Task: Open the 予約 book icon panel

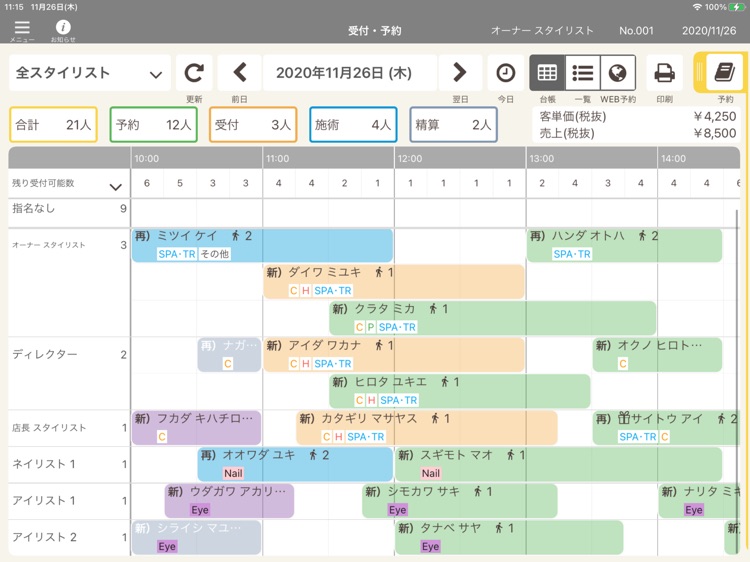Action: pyautogui.click(x=725, y=73)
